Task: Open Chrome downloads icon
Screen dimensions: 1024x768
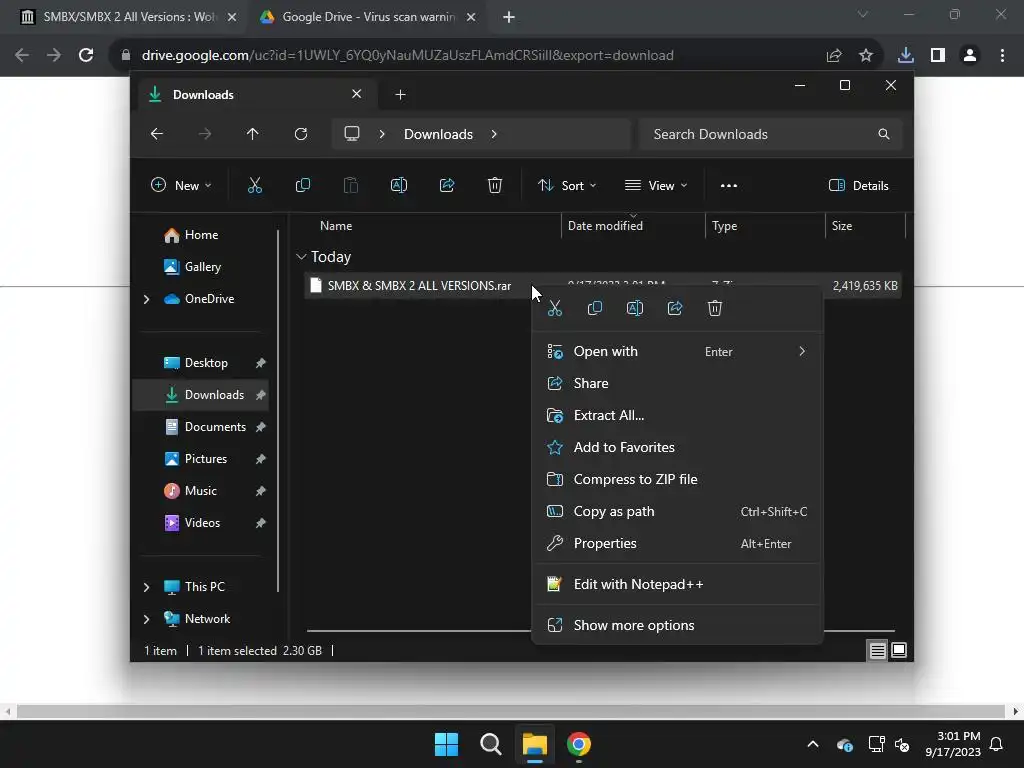Action: (905, 56)
